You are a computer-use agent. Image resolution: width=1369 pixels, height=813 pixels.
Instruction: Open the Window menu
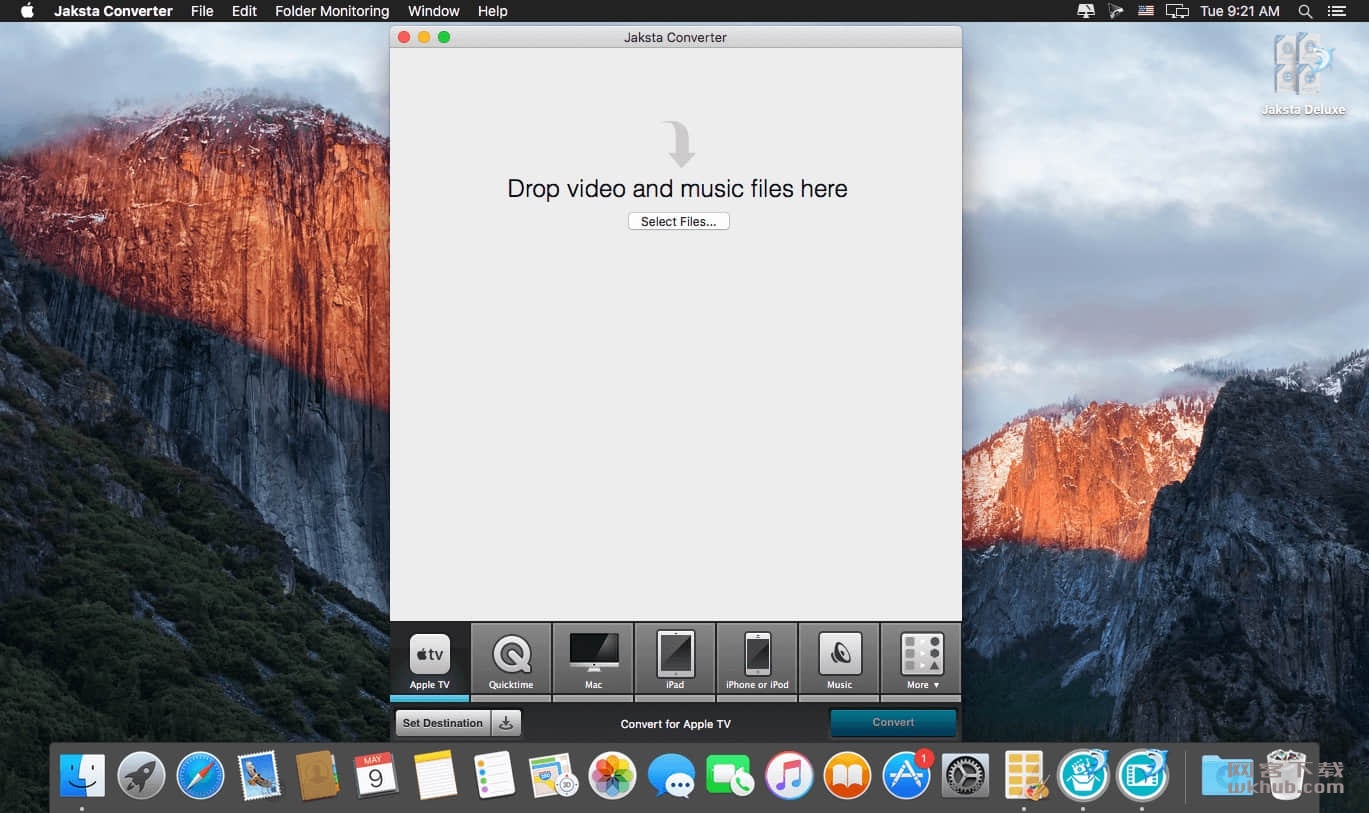[434, 11]
